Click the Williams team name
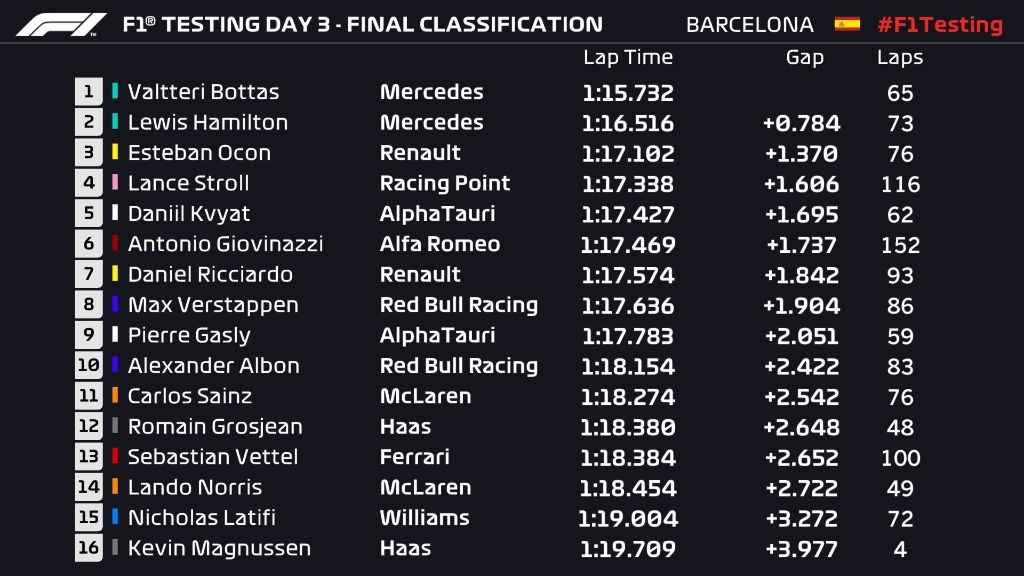1024x576 pixels. tap(424, 518)
